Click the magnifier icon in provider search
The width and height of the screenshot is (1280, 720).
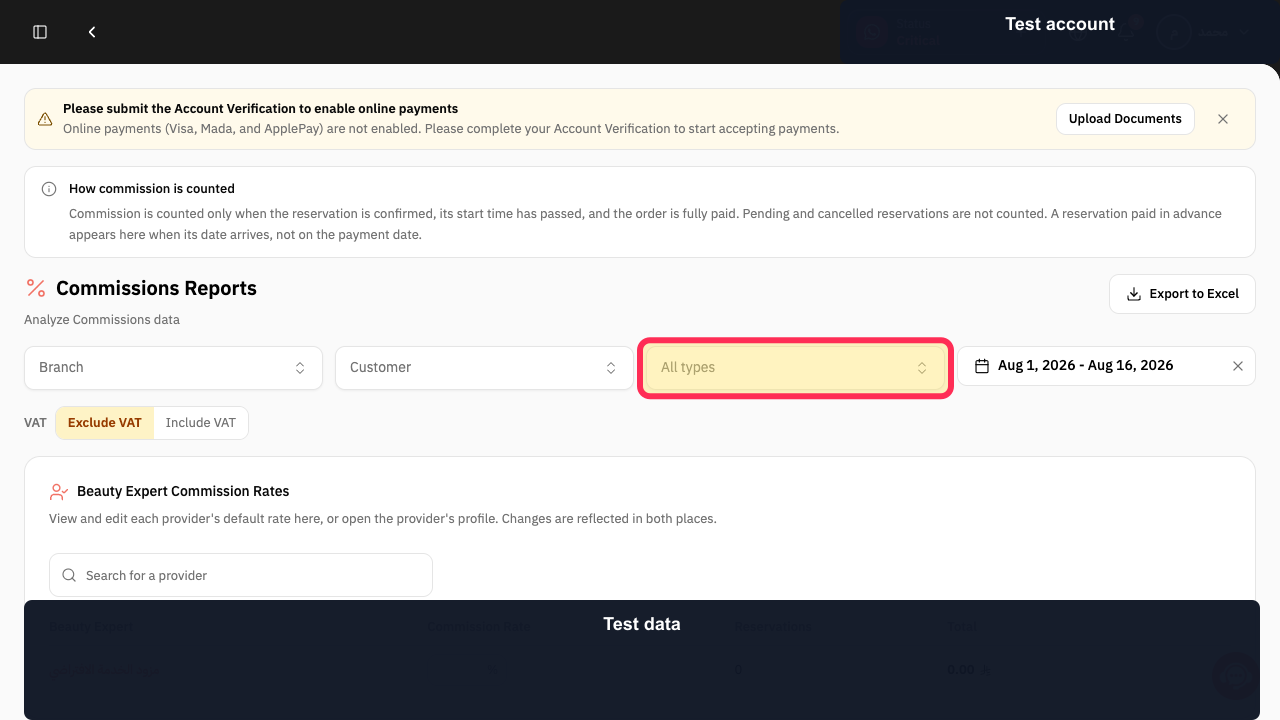69,575
